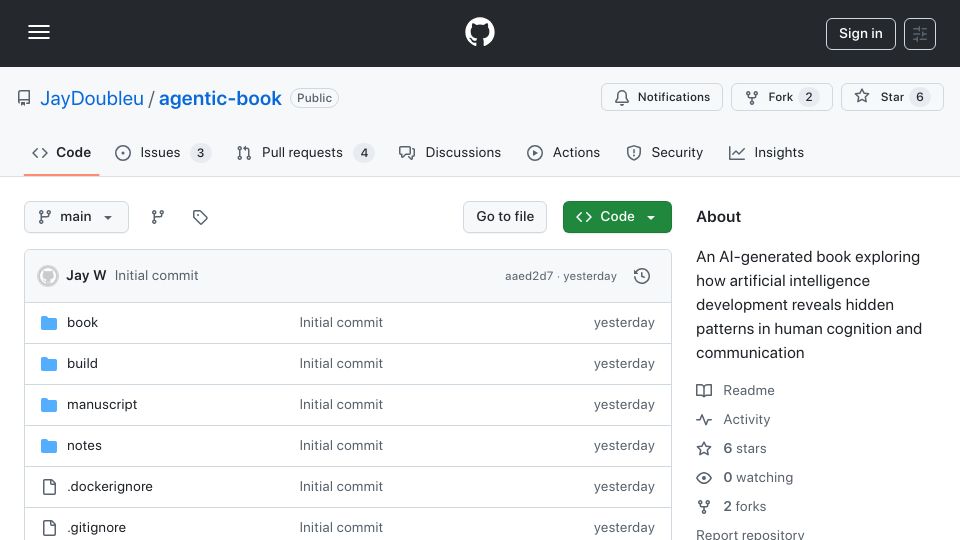Click the yesterday timestamp on book row
Viewport: 960px width, 540px height.
pos(624,323)
